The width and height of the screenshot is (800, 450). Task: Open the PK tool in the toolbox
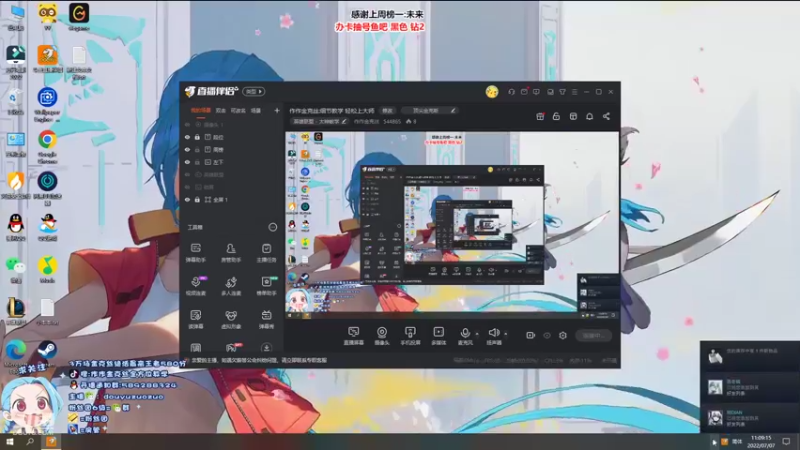point(232,348)
